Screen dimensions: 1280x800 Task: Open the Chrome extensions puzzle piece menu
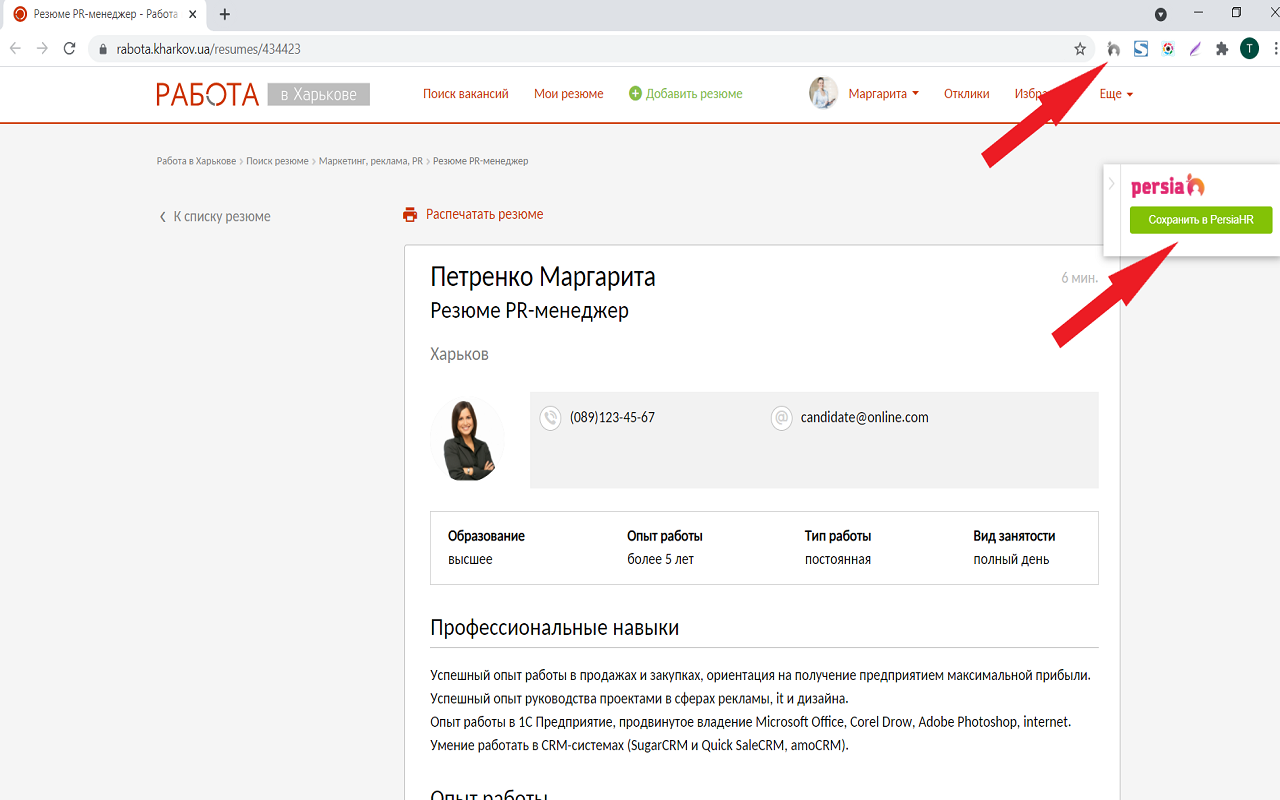pos(1221,47)
